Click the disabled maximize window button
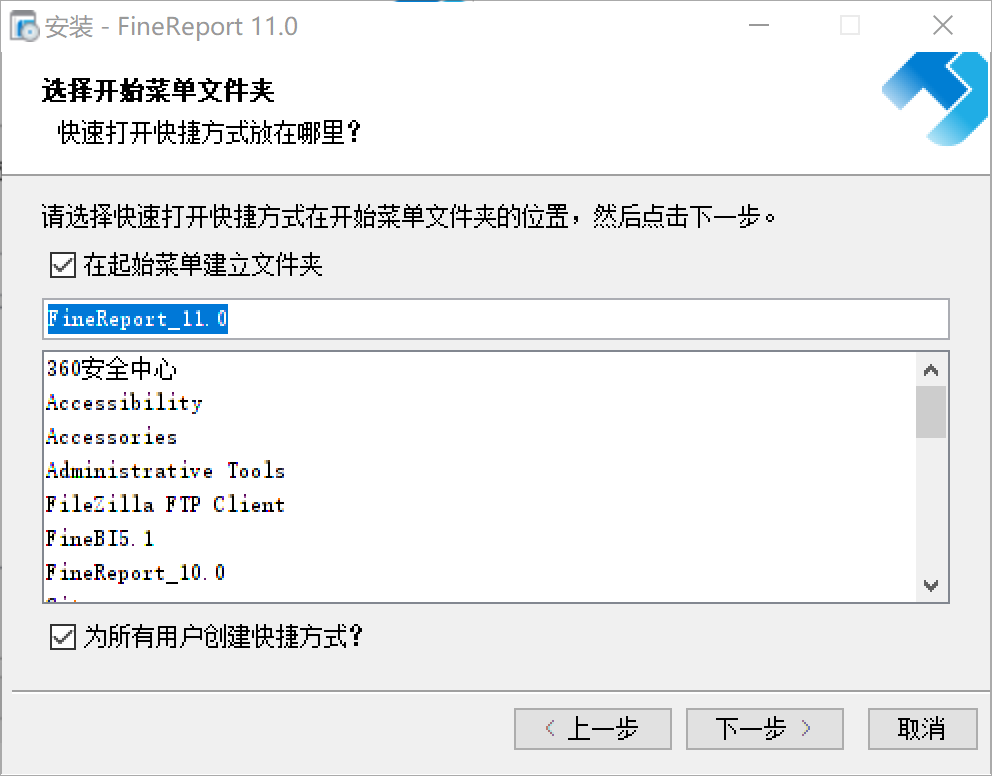 (850, 26)
